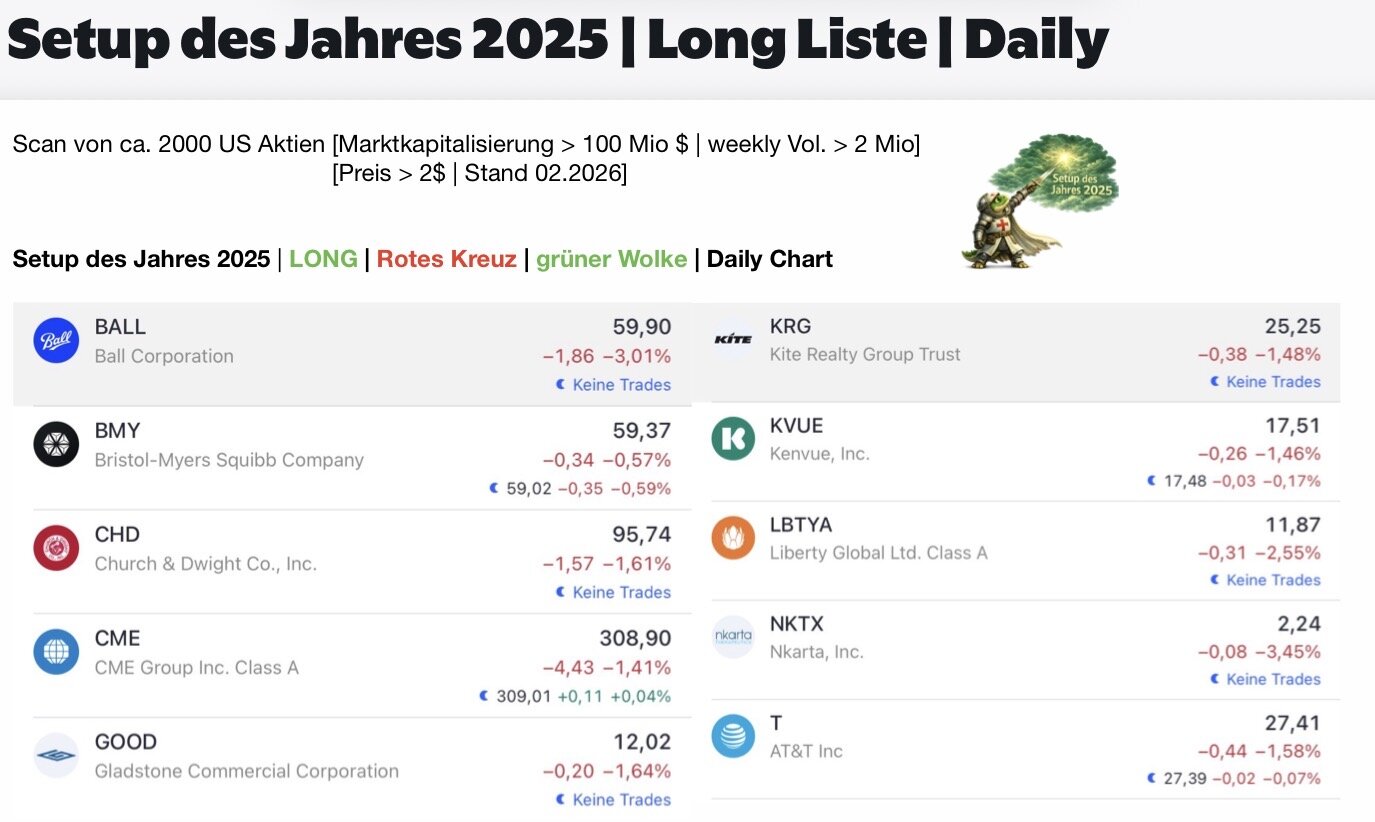Click the AT&T price 27,41
This screenshot has width=1375, height=822.
pos(1292,723)
